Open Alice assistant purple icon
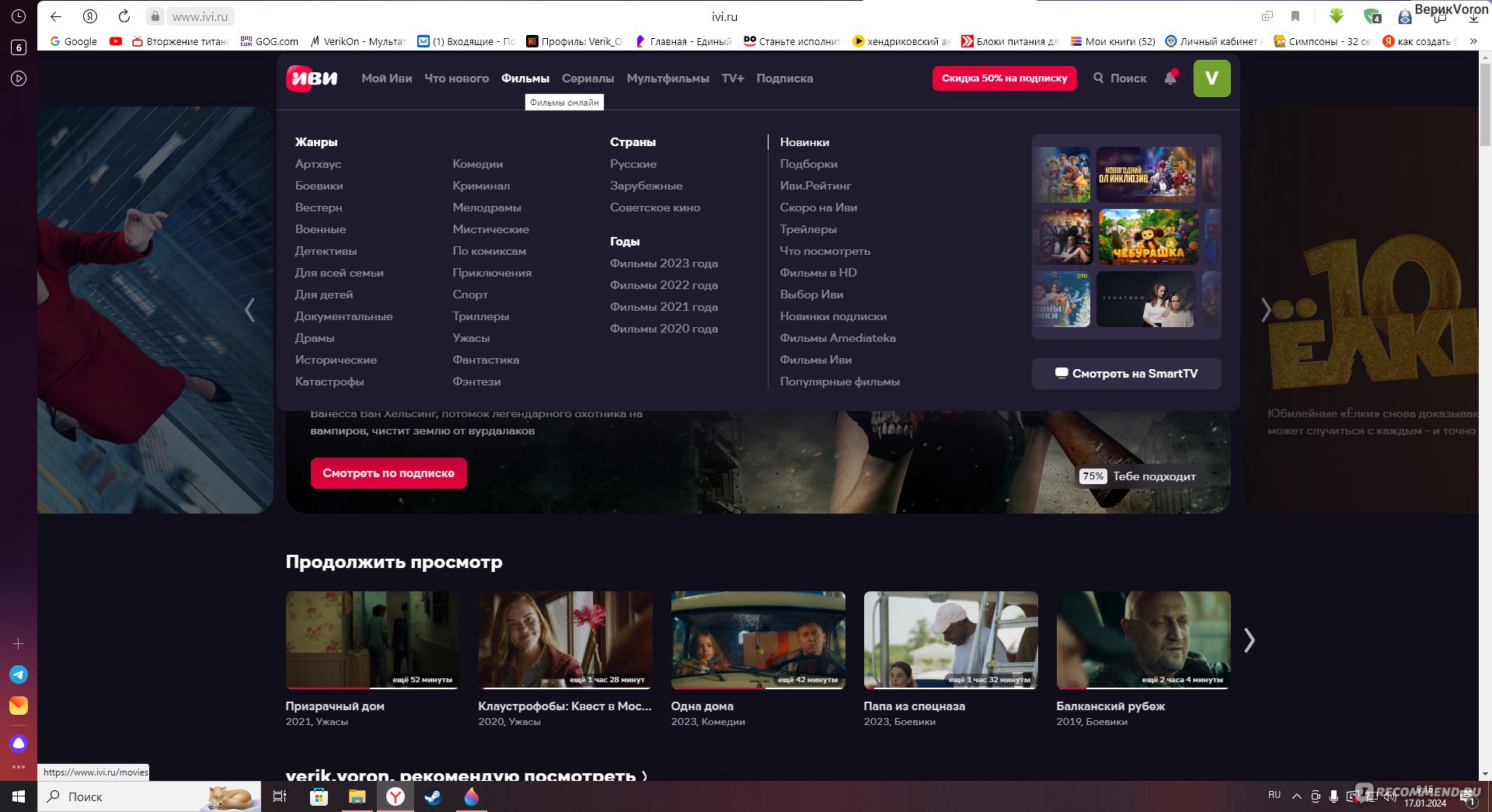This screenshot has width=1492, height=812. [19, 744]
